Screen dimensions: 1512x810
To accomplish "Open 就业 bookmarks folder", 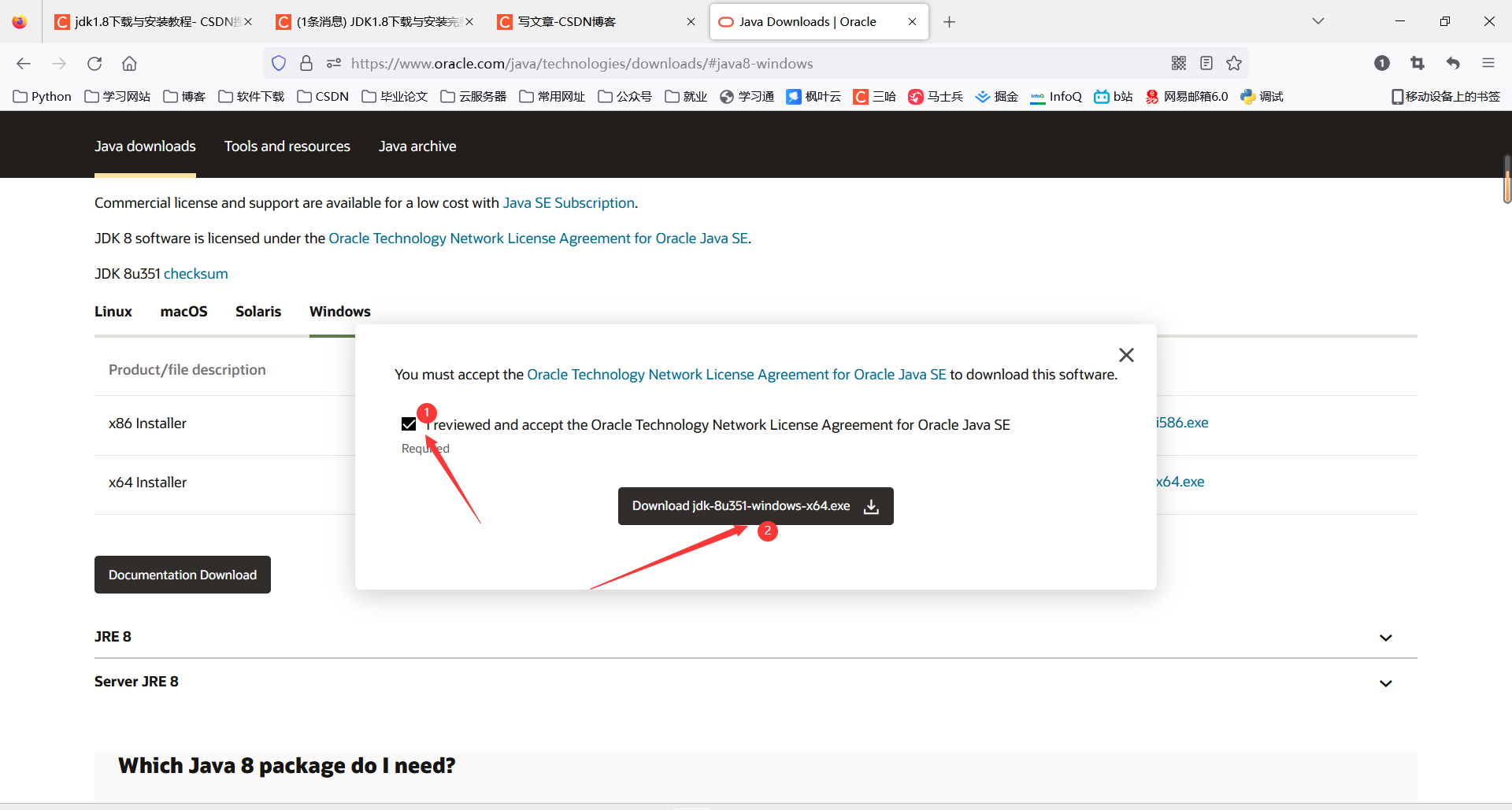I will [686, 97].
